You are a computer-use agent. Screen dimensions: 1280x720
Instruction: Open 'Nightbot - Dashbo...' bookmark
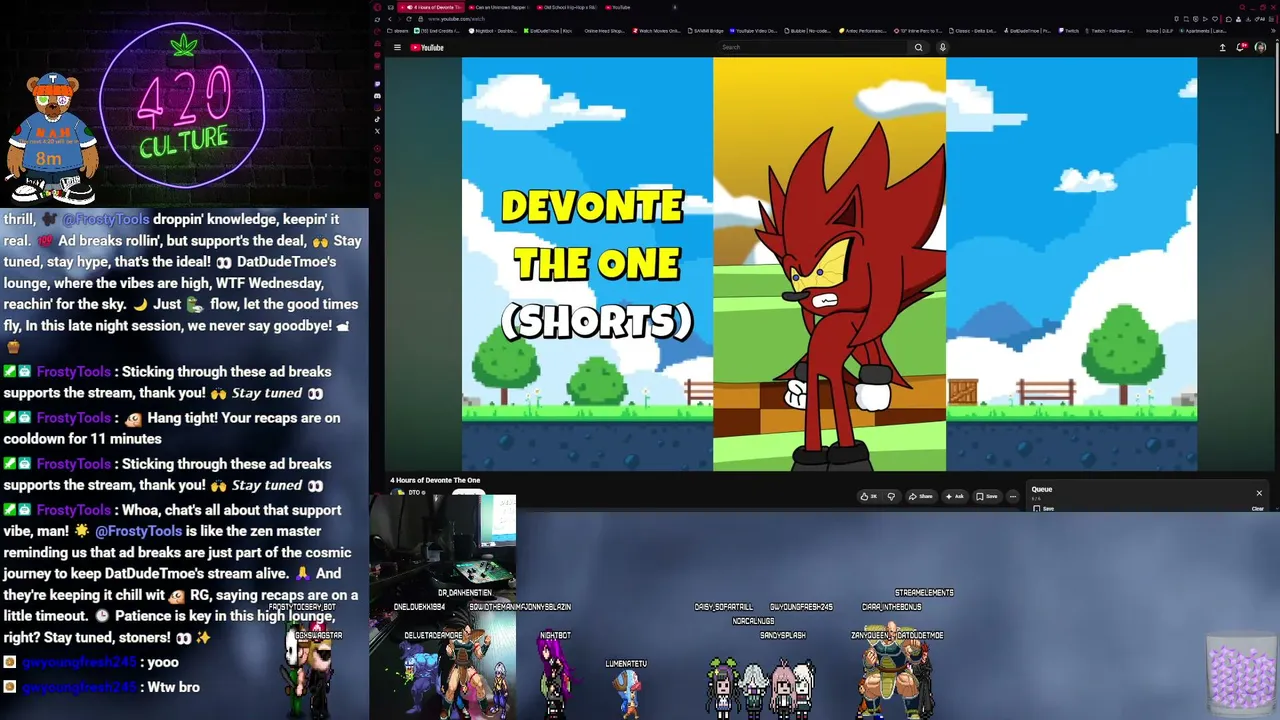pos(495,31)
